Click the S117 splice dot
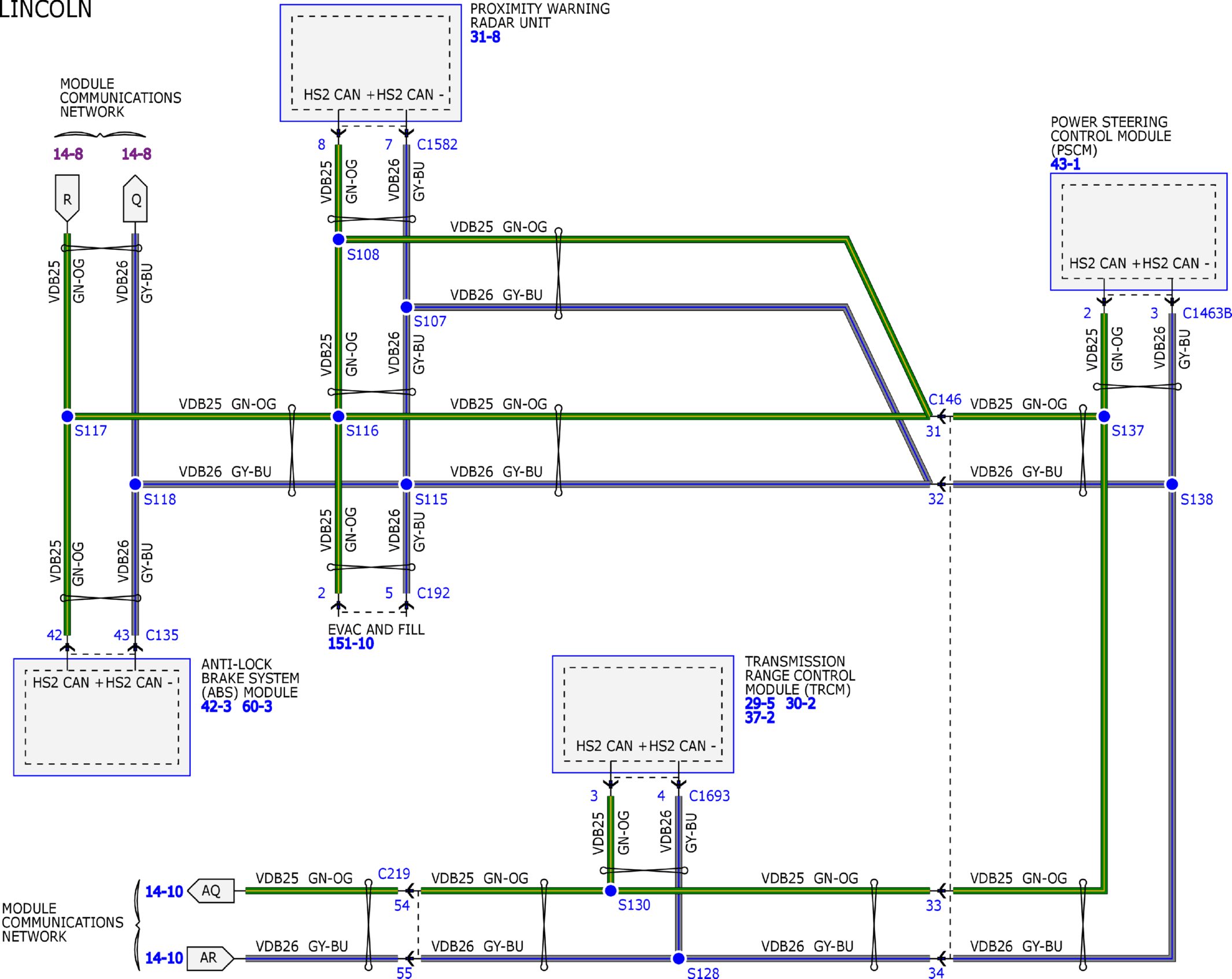 pos(67,416)
